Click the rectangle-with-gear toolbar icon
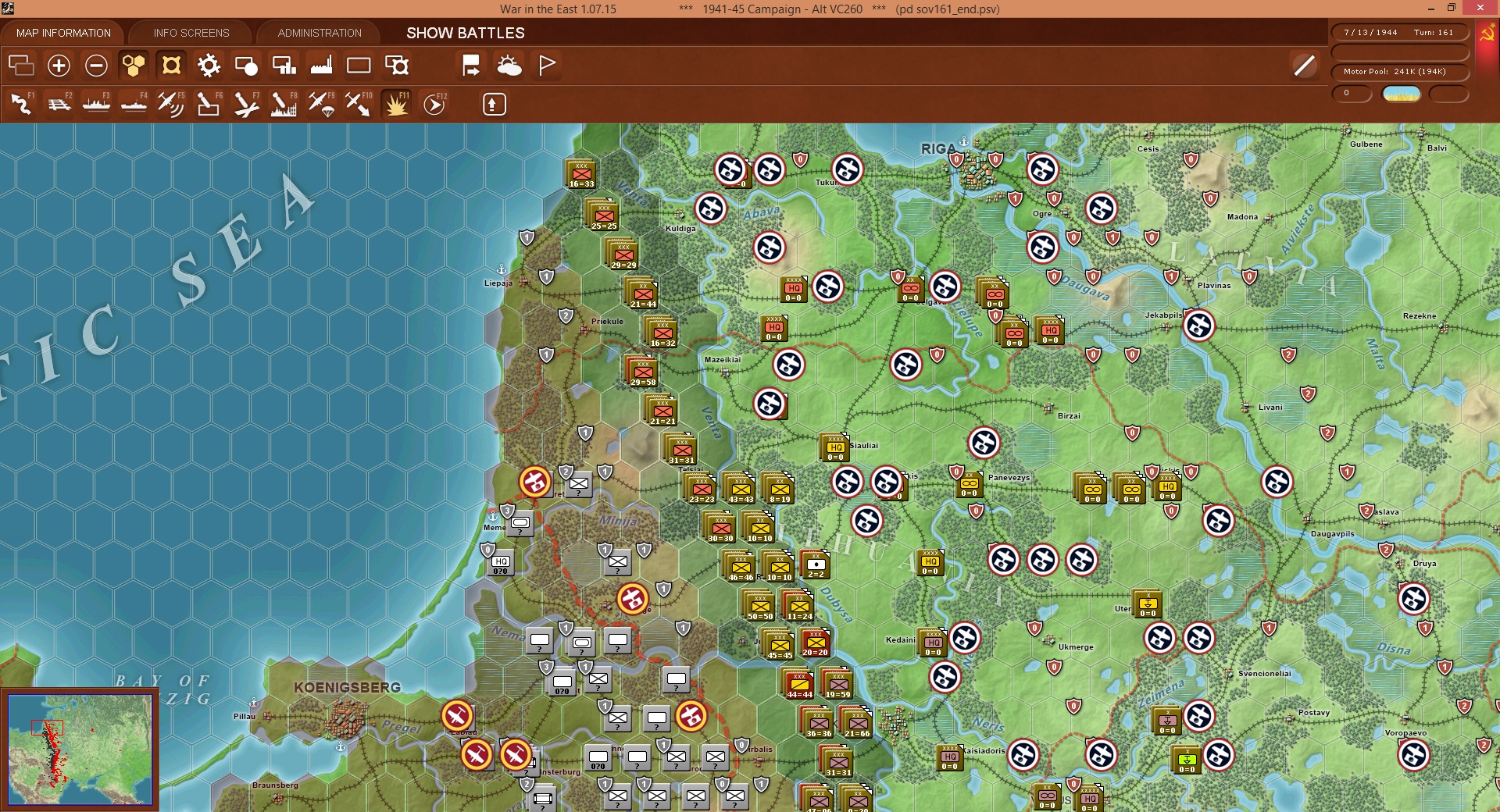Viewport: 1500px width, 812px height. [x=397, y=66]
